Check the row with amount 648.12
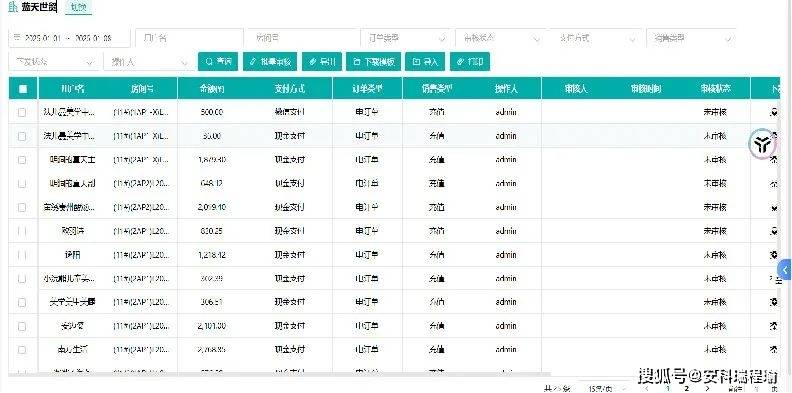Screen dimensions: 792x393 click(22, 184)
